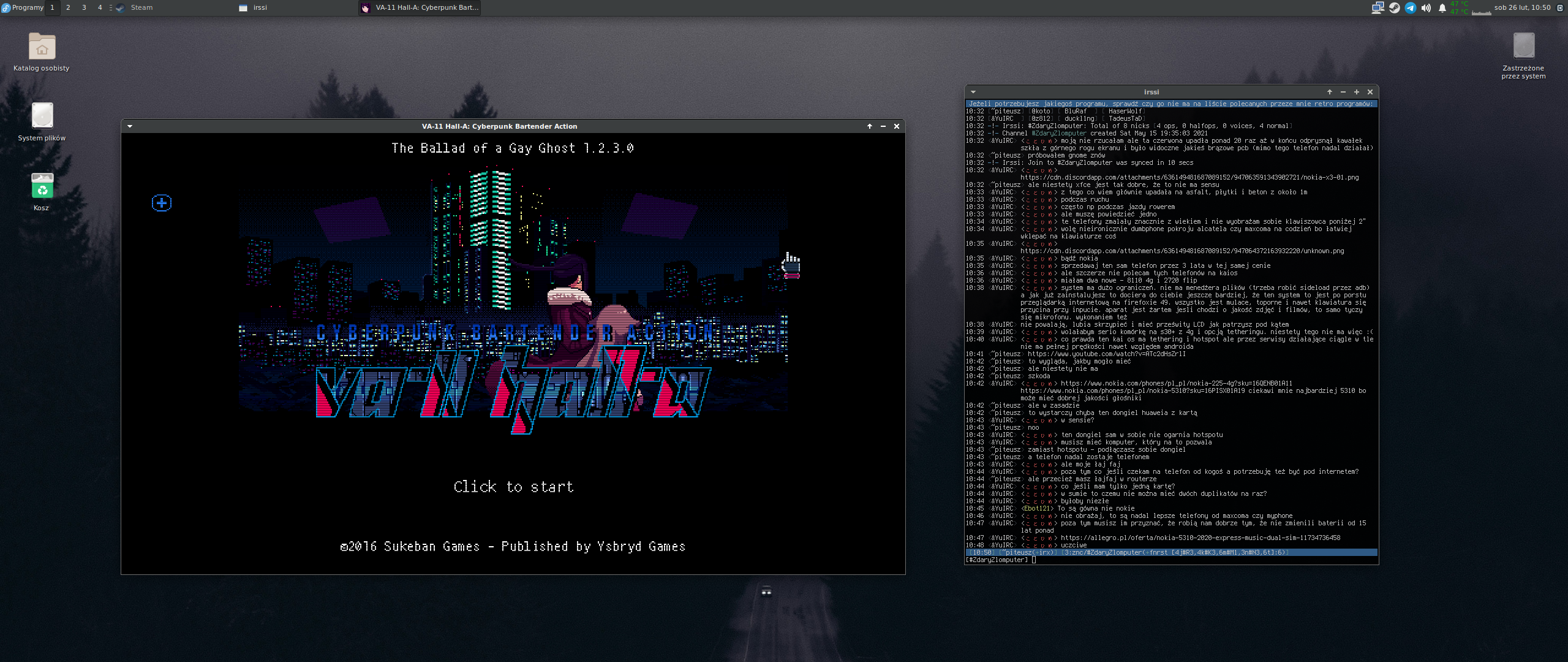Open the calendar from the panel clock
The image size is (1568, 662).
1522,7
